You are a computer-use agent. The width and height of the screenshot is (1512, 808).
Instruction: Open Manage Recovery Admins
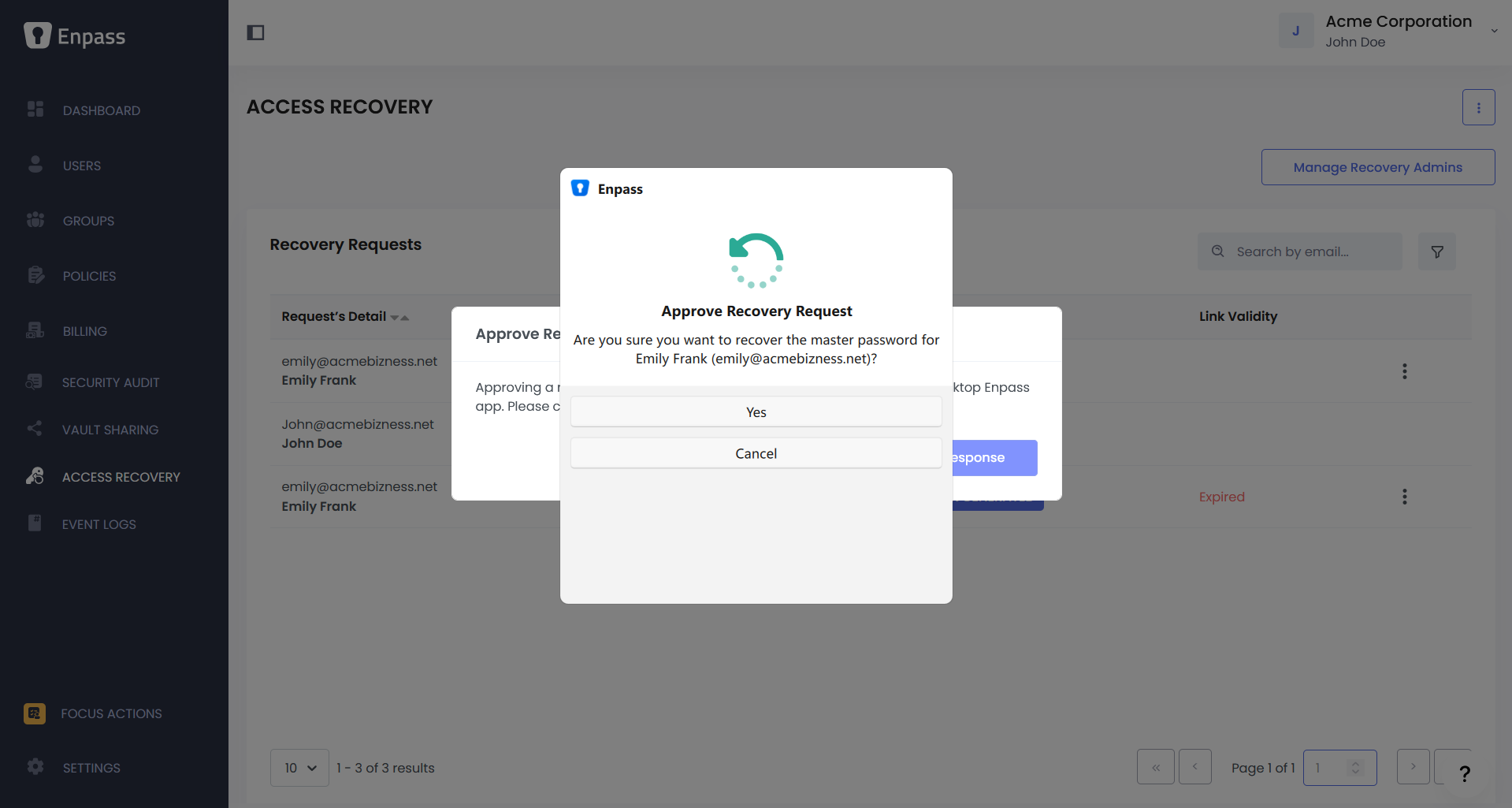[1377, 167]
